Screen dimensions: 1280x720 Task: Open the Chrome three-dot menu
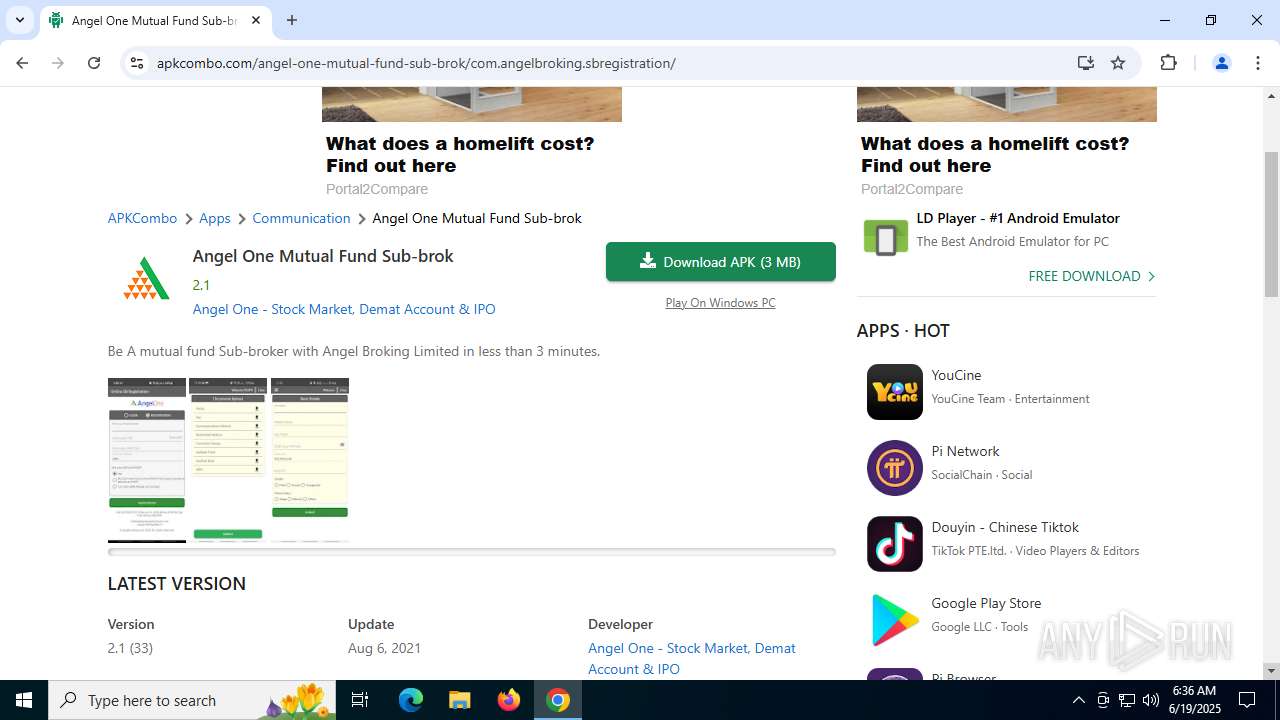pyautogui.click(x=1258, y=63)
